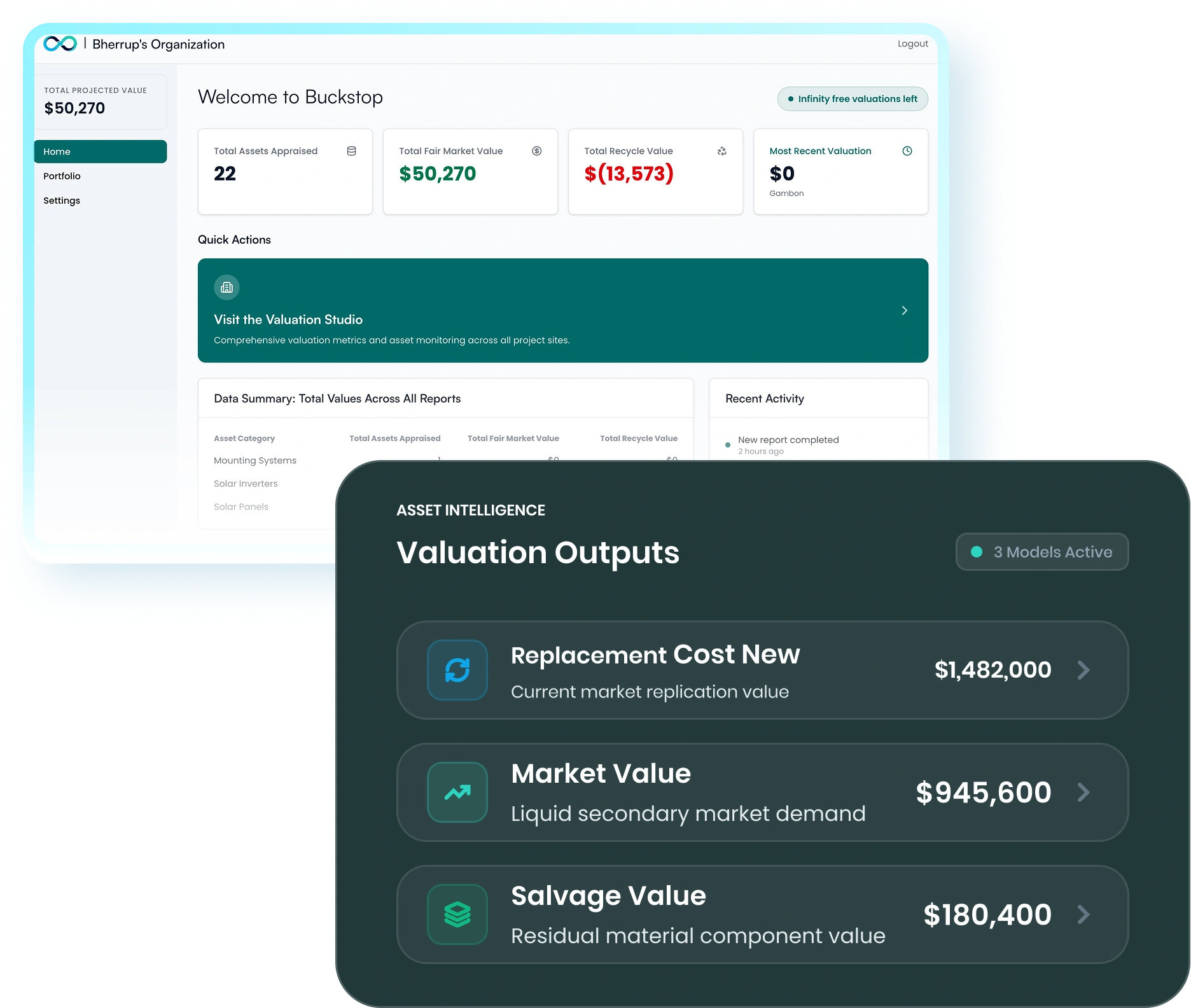Click the Valuation Outputs heading
Image resolution: width=1191 pixels, height=1008 pixels.
(538, 552)
